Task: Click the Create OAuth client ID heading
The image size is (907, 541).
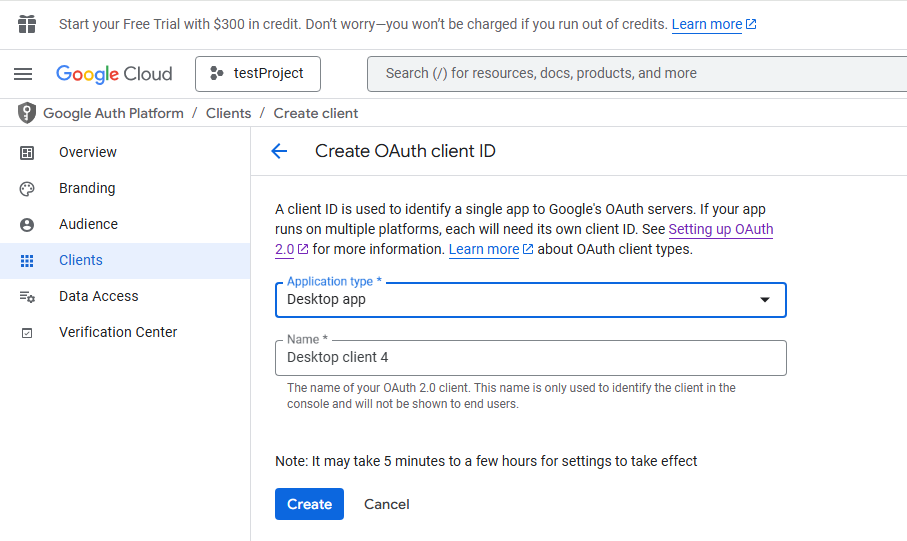Action: 405,151
